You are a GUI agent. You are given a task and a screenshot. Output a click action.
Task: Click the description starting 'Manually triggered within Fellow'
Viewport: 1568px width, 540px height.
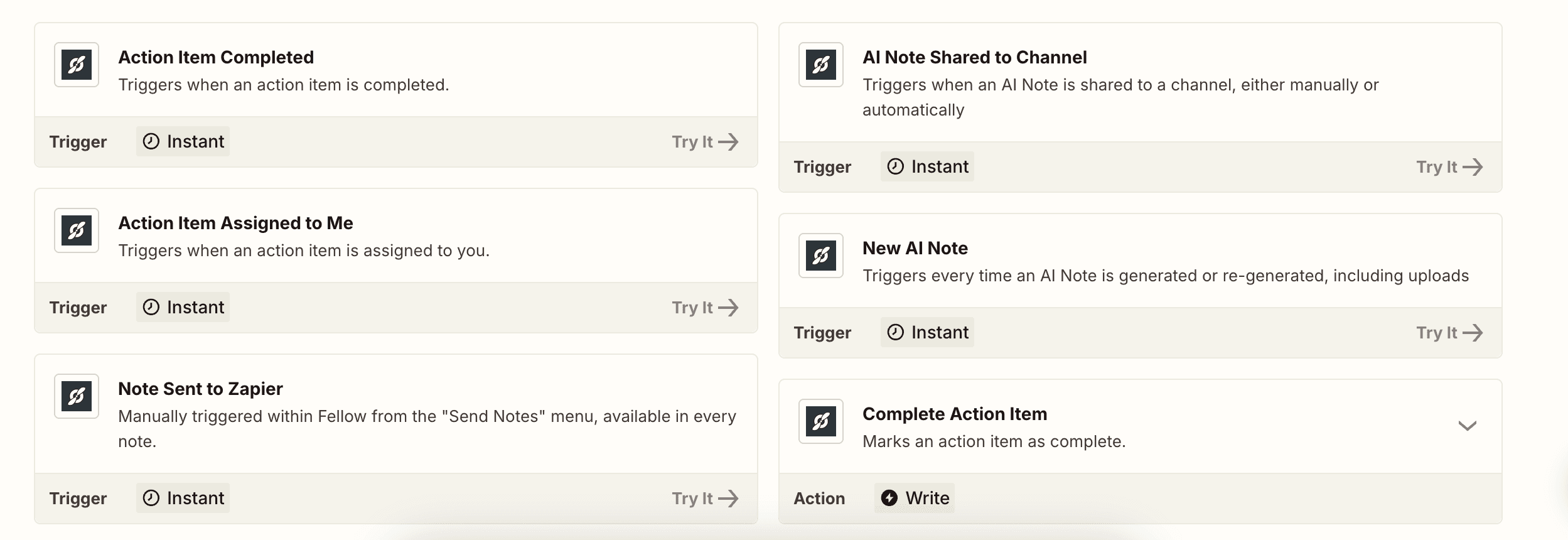coord(427,429)
